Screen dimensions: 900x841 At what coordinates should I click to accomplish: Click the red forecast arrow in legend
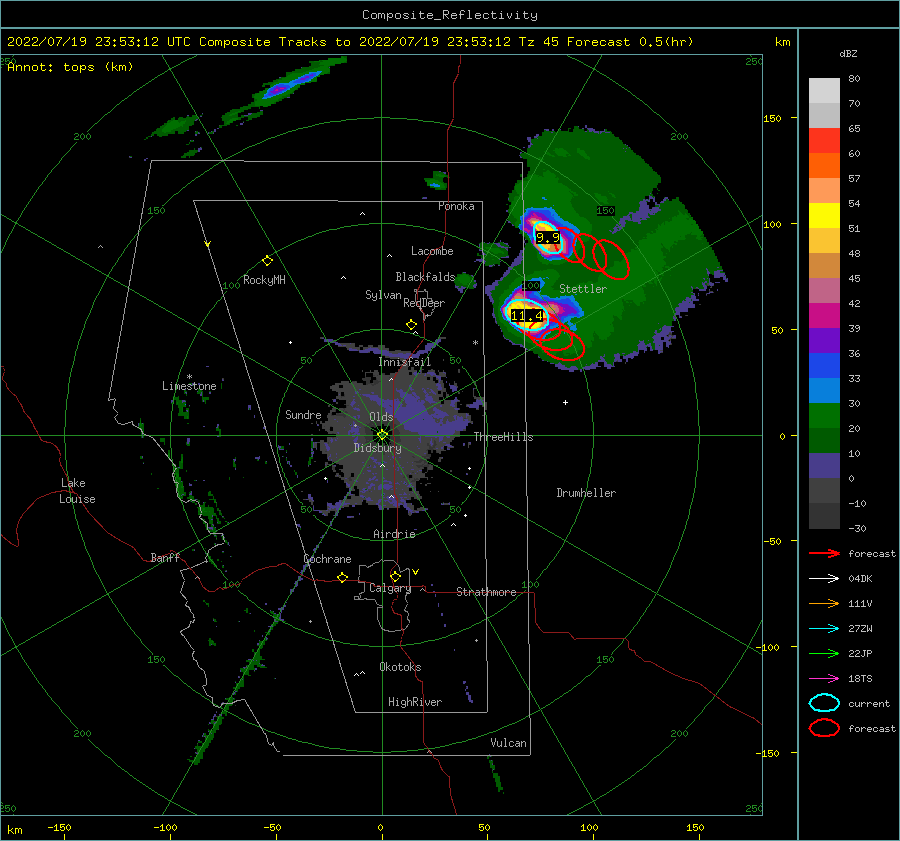824,553
